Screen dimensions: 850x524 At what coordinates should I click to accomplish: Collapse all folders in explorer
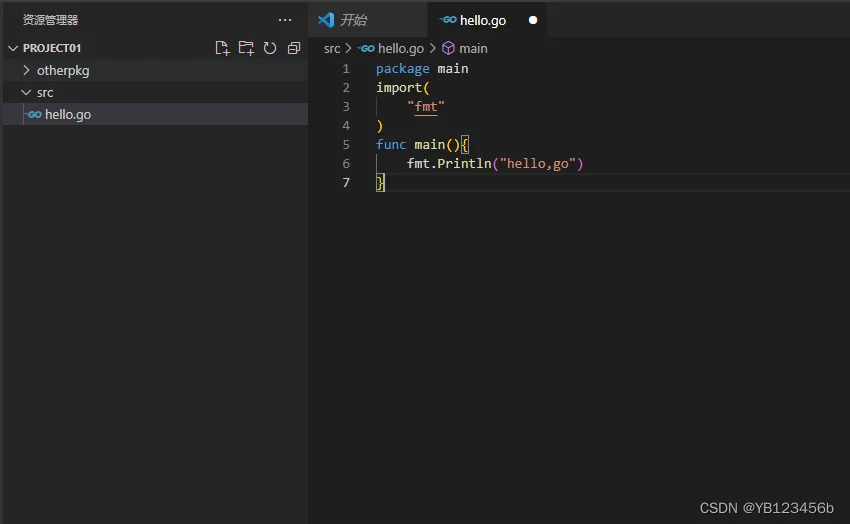coord(294,48)
